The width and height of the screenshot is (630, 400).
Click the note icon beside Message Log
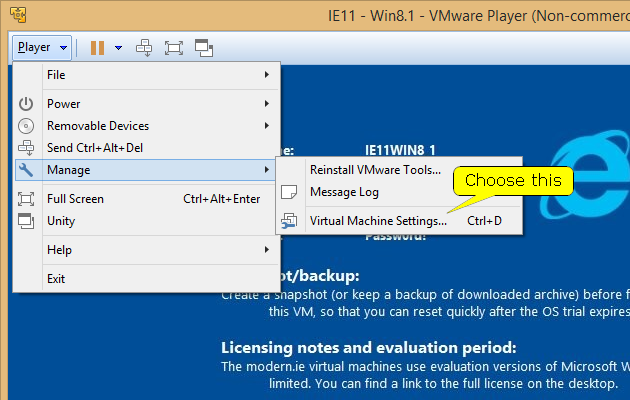(x=289, y=192)
